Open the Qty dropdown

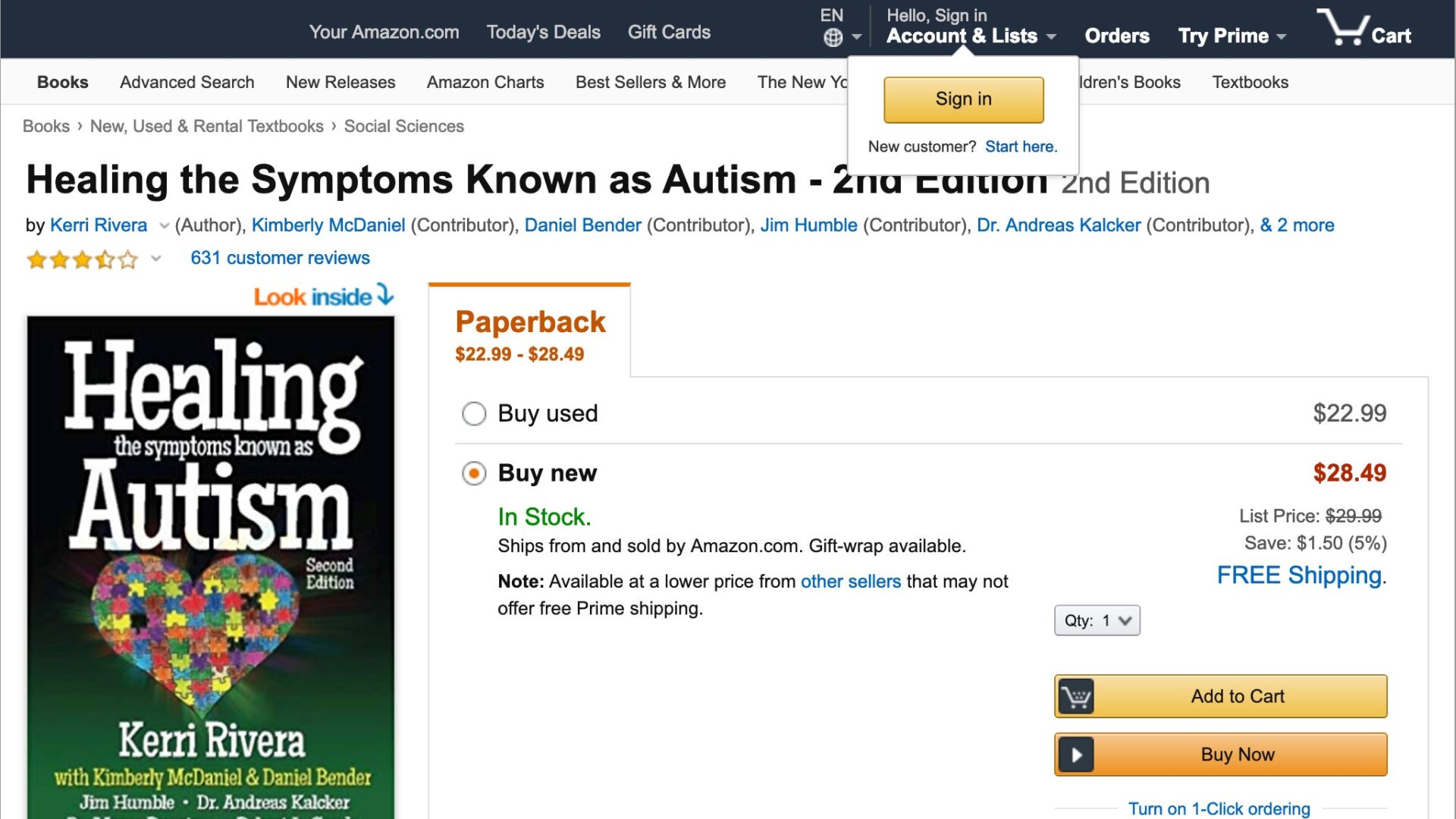(1097, 620)
